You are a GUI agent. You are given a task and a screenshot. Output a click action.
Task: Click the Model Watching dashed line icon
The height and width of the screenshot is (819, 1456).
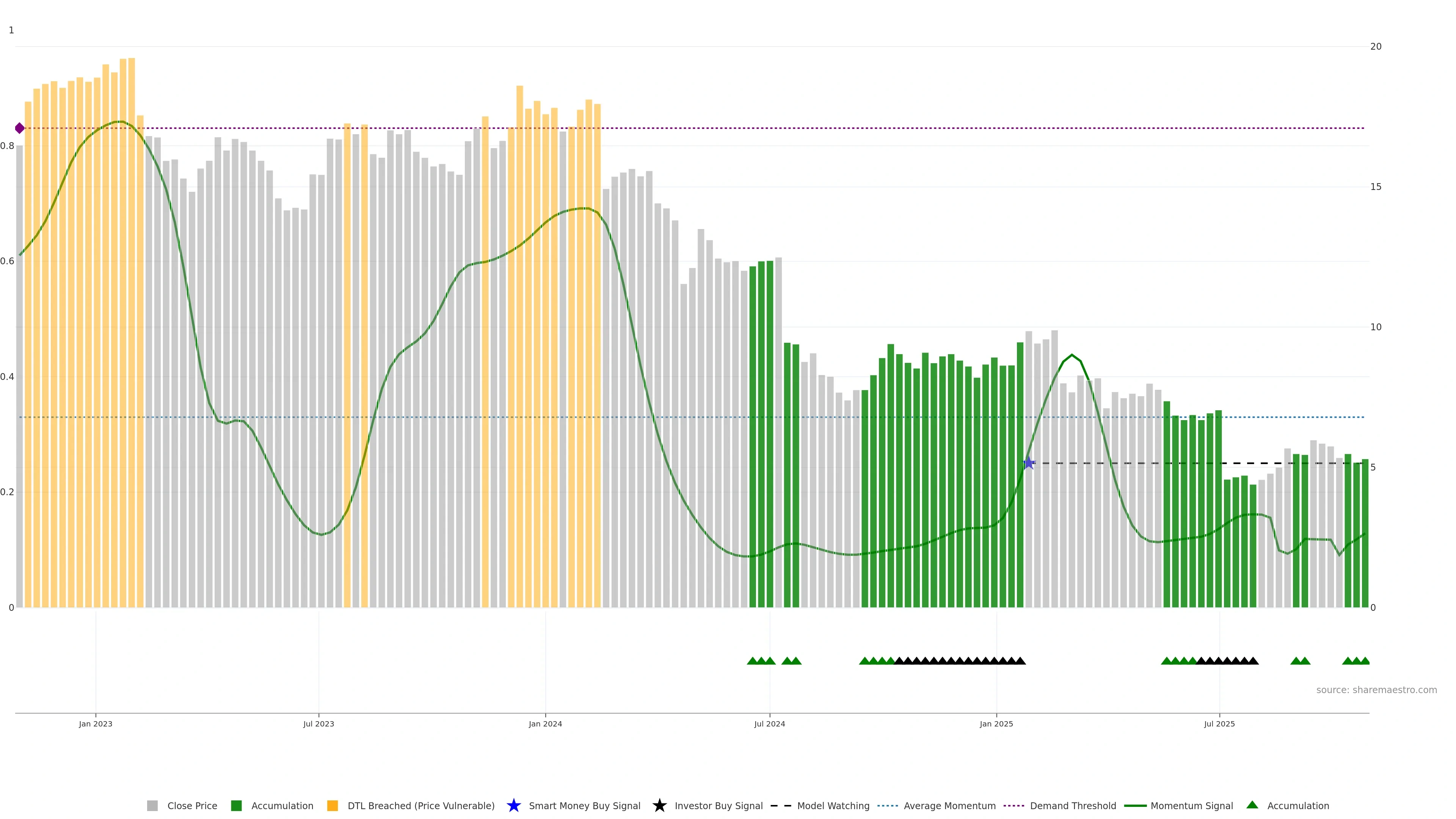[781, 805]
